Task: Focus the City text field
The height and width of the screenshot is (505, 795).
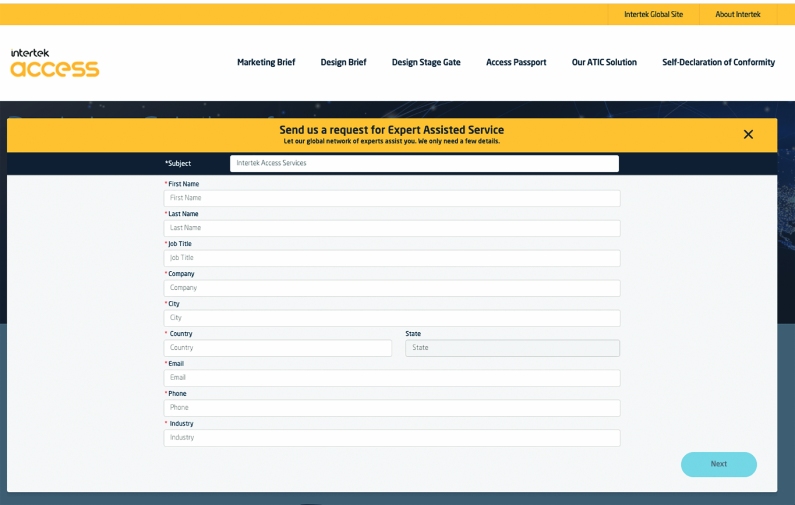Action: (392, 318)
